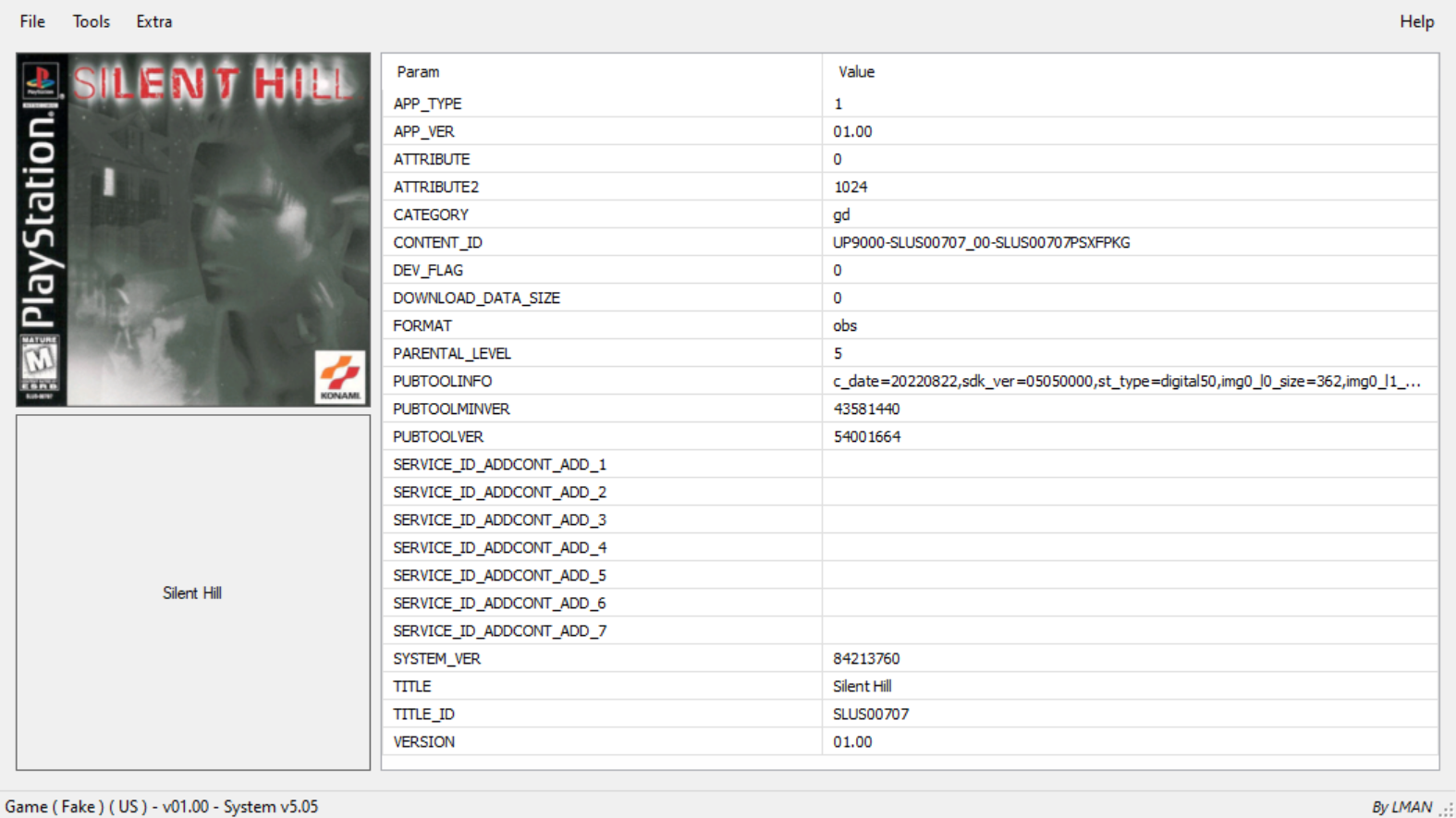1456x818 pixels.
Task: Click the SYSTEM_VER value 84213760
Action: pyautogui.click(x=866, y=658)
